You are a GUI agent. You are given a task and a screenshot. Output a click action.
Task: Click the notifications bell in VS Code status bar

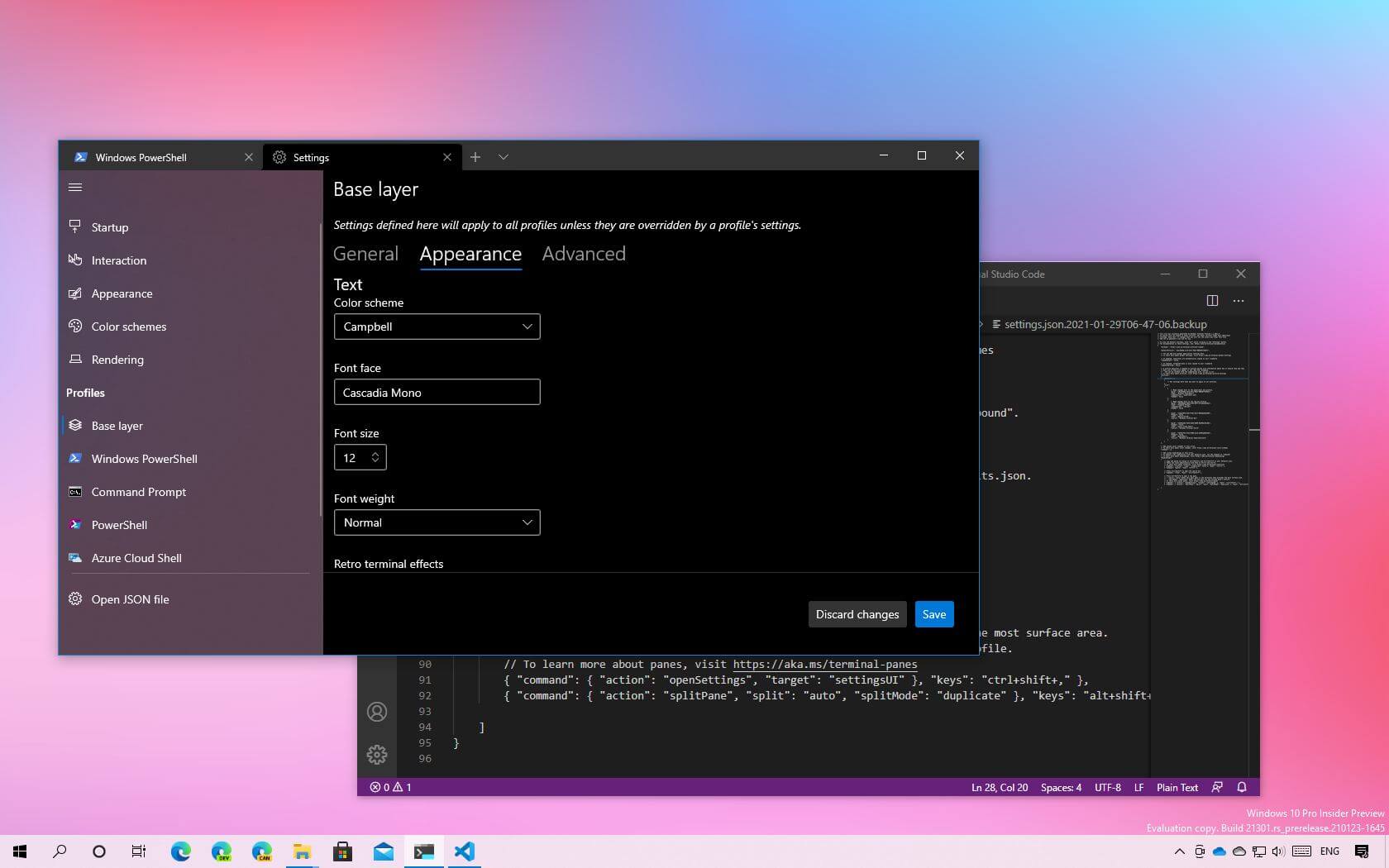(x=1242, y=787)
